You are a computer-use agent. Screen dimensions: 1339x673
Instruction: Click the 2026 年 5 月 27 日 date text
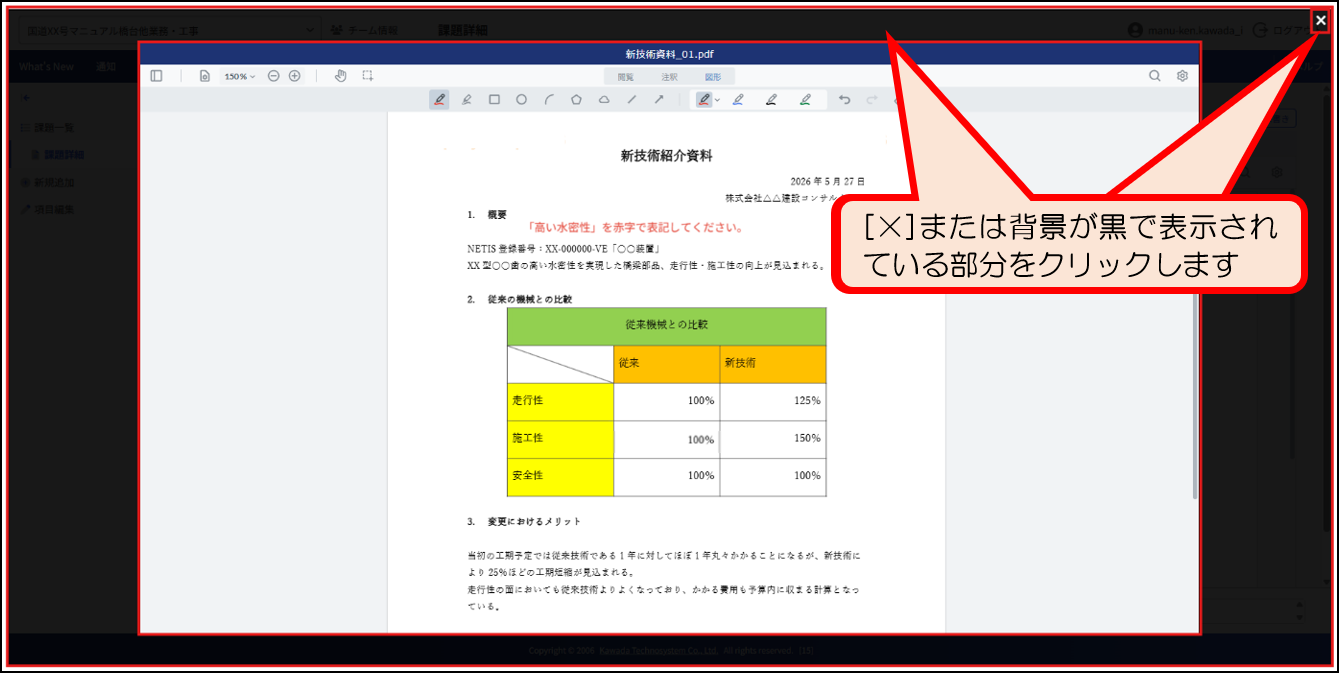point(827,182)
